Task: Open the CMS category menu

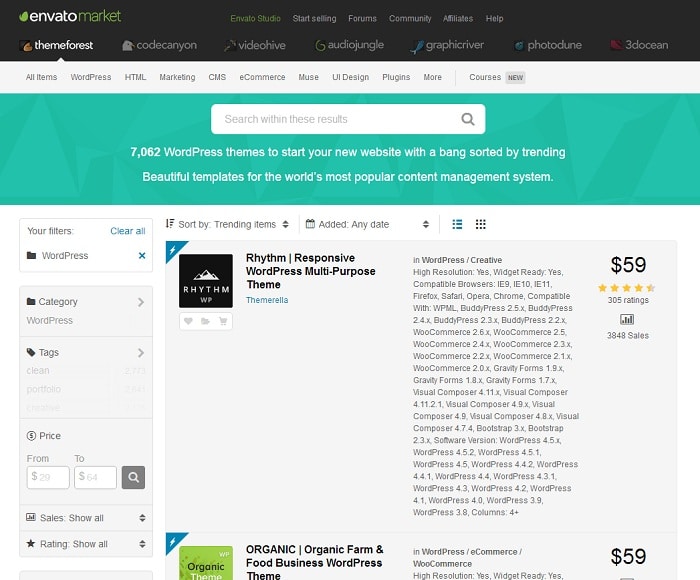Action: point(217,77)
